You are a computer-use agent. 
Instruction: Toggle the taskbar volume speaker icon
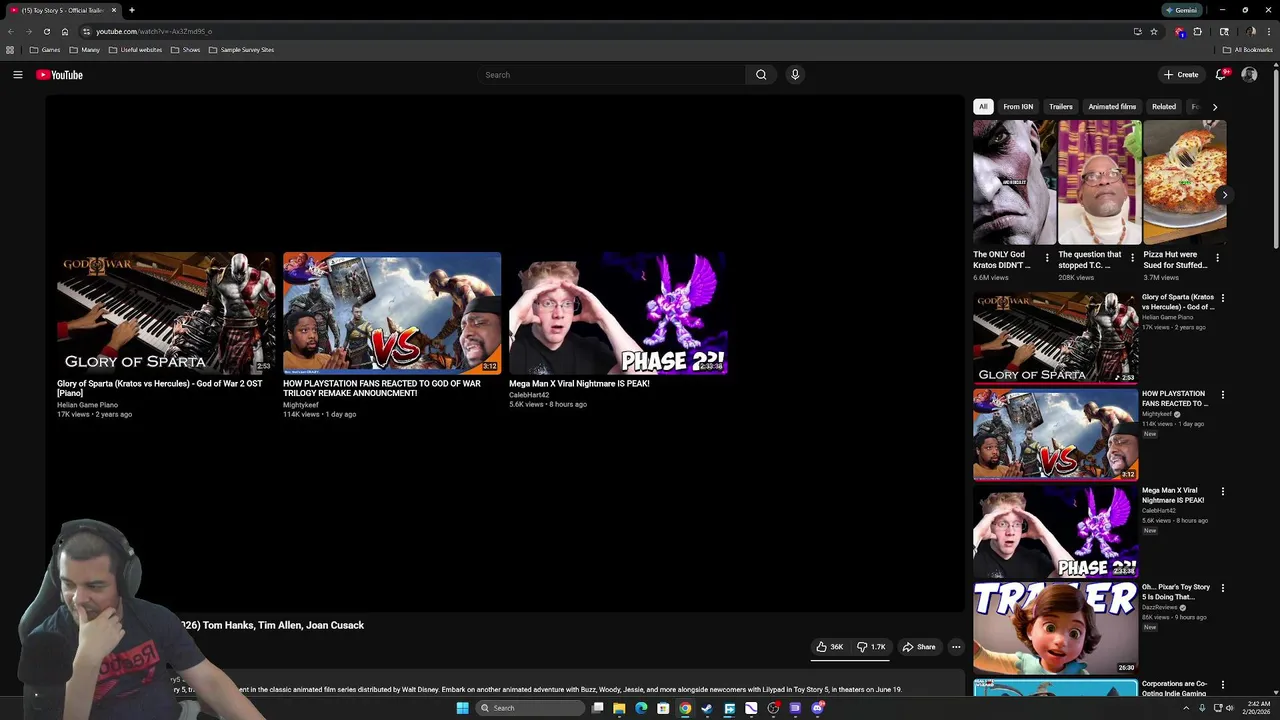[1229, 708]
